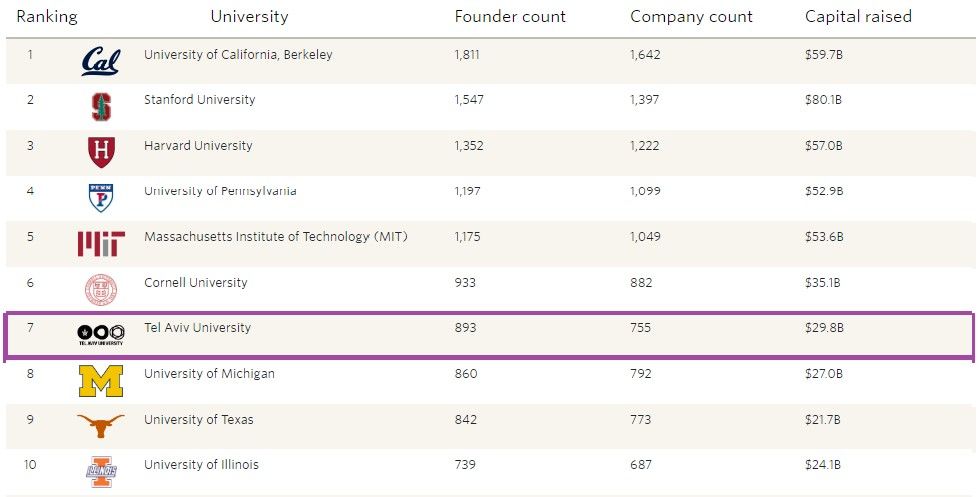This screenshot has height=497, width=980.
Task: Click Stanford's $80.1B capital raised value
Action: coord(823,100)
